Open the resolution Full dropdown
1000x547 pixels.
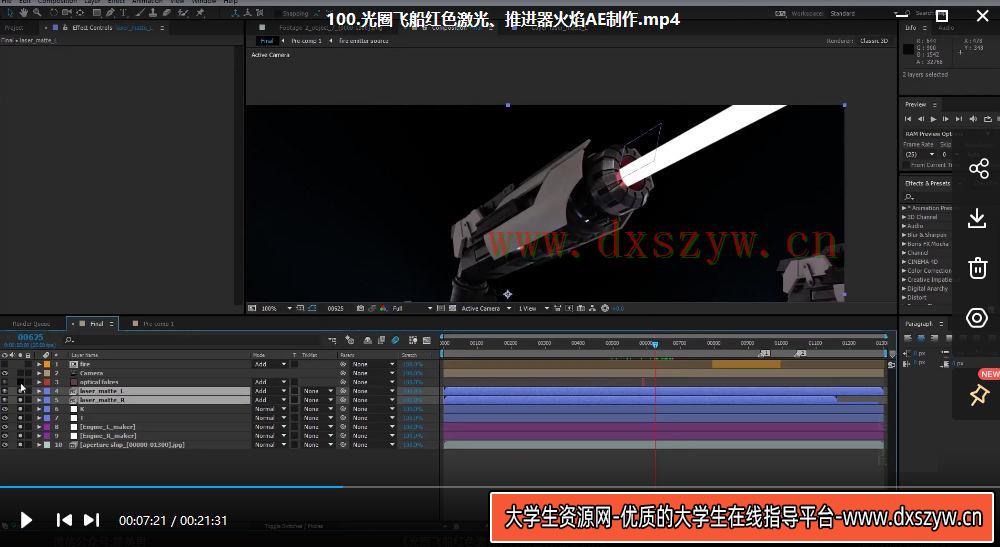[412, 308]
